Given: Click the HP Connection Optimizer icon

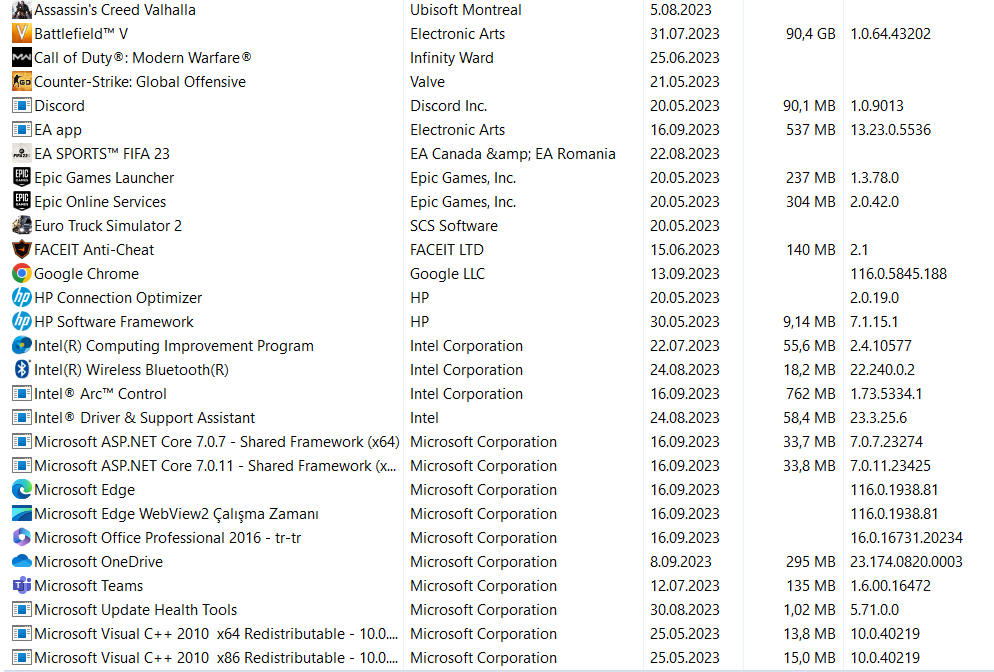Looking at the screenshot, I should pos(22,297).
